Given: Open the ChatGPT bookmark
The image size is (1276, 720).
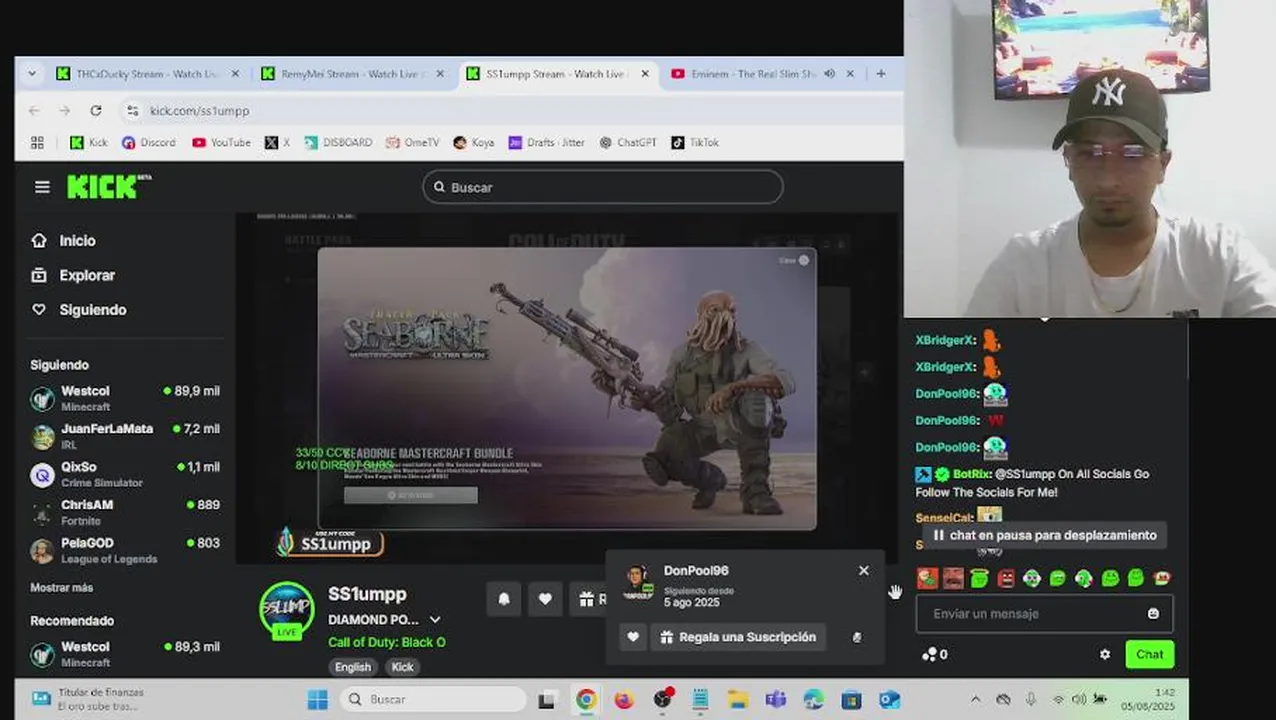Looking at the screenshot, I should tap(627, 143).
